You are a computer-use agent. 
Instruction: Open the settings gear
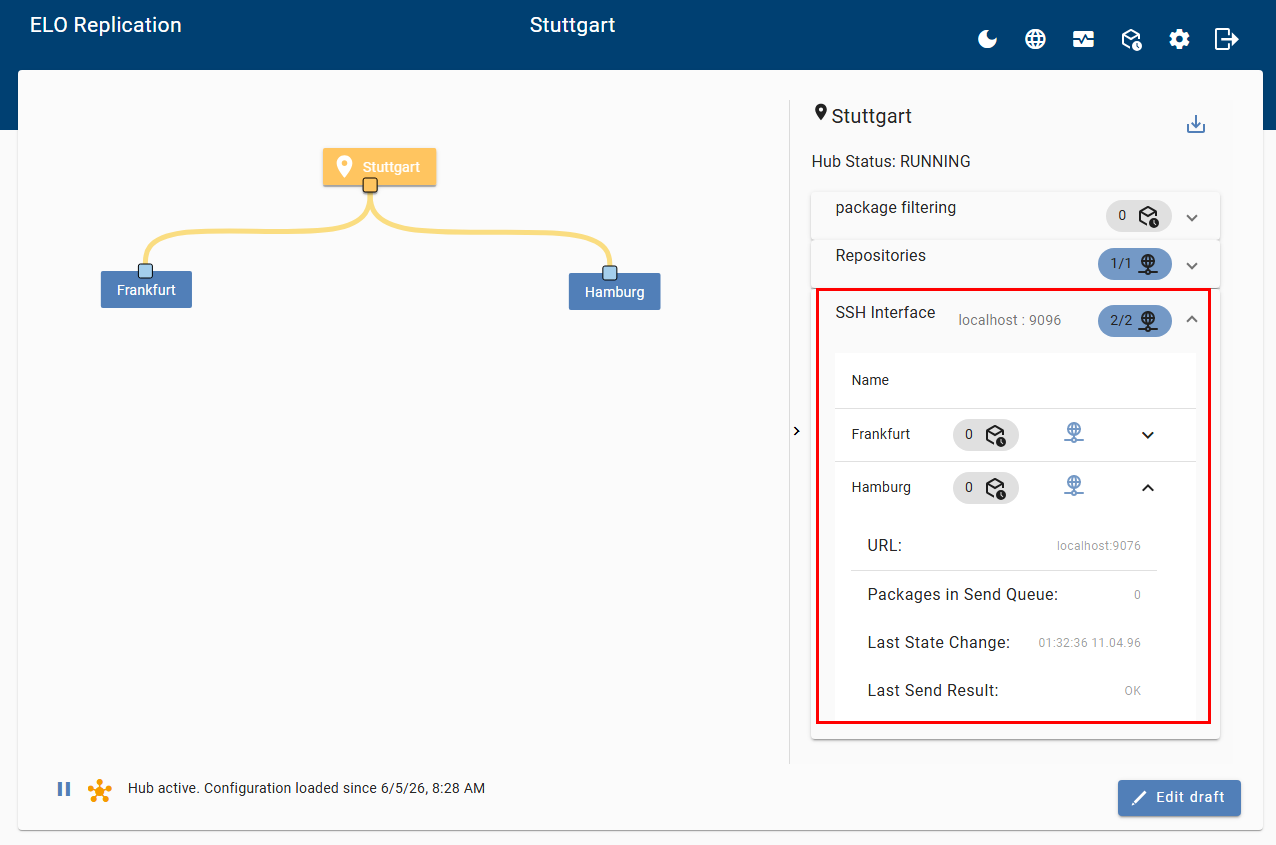[x=1179, y=39]
